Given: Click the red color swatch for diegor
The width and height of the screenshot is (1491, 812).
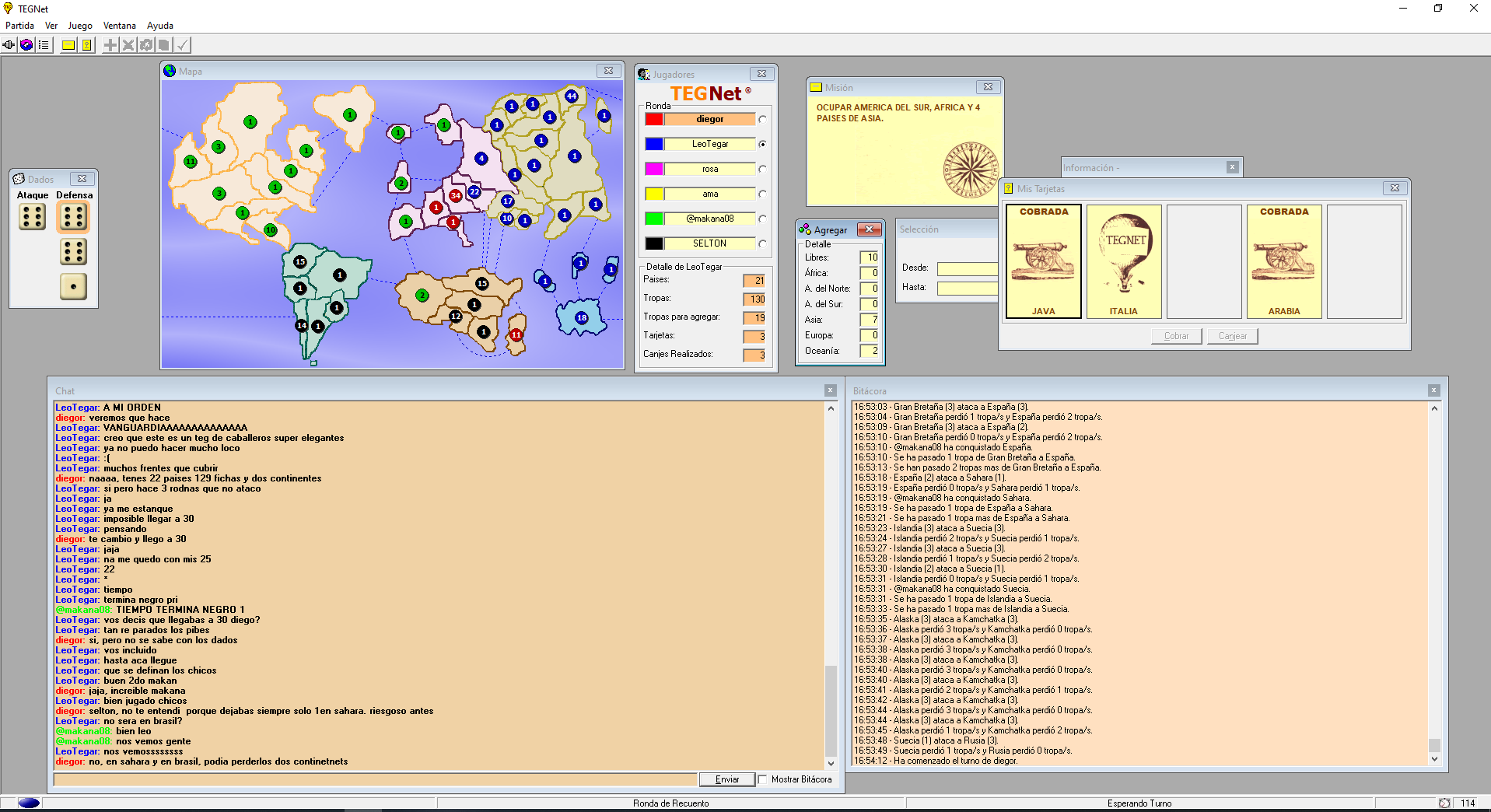Looking at the screenshot, I should (654, 120).
